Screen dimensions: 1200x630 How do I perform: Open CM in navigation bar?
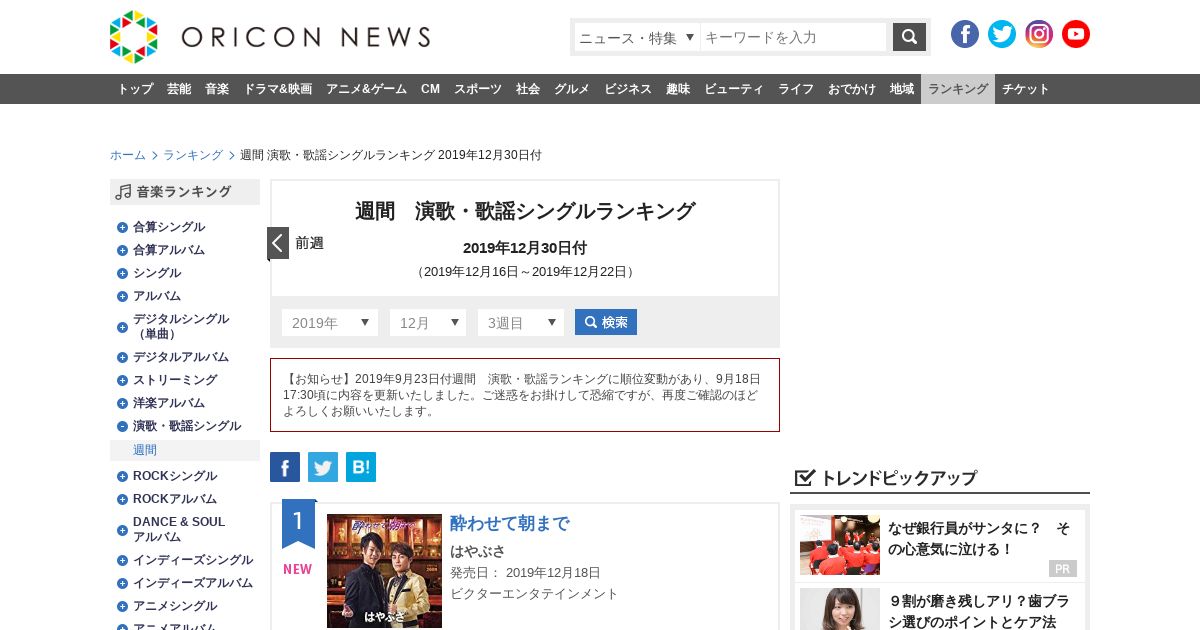(430, 89)
